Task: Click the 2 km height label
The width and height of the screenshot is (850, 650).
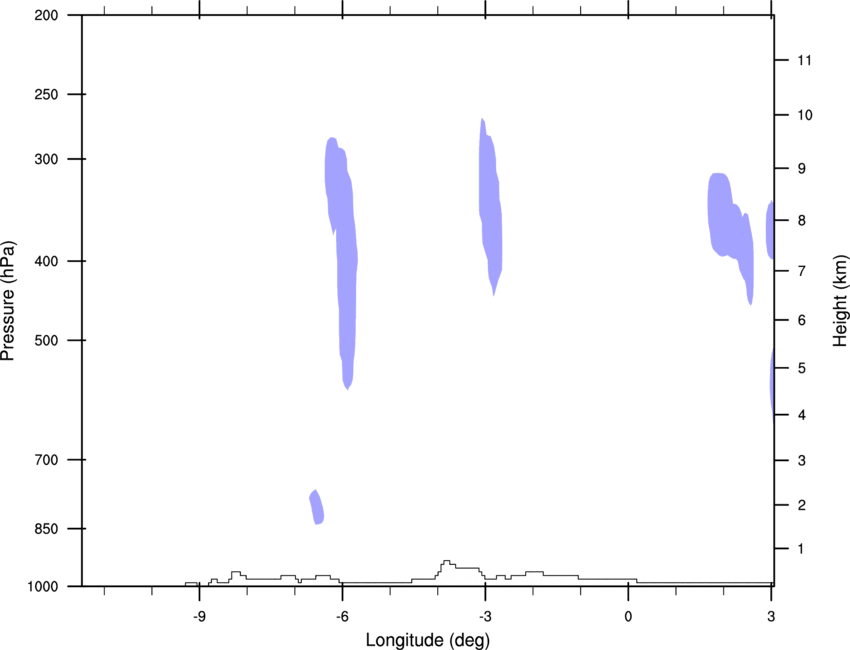Action: [x=801, y=505]
